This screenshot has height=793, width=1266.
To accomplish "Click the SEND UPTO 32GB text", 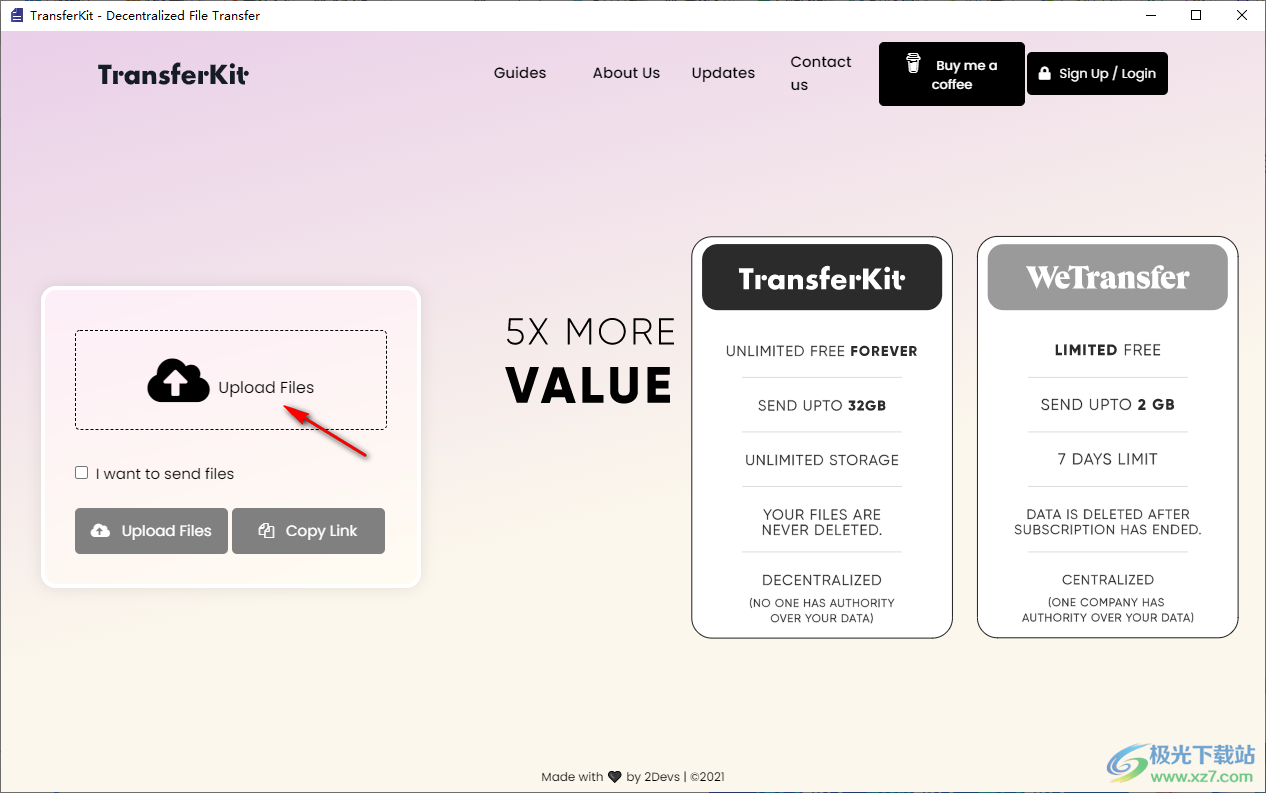I will (822, 405).
